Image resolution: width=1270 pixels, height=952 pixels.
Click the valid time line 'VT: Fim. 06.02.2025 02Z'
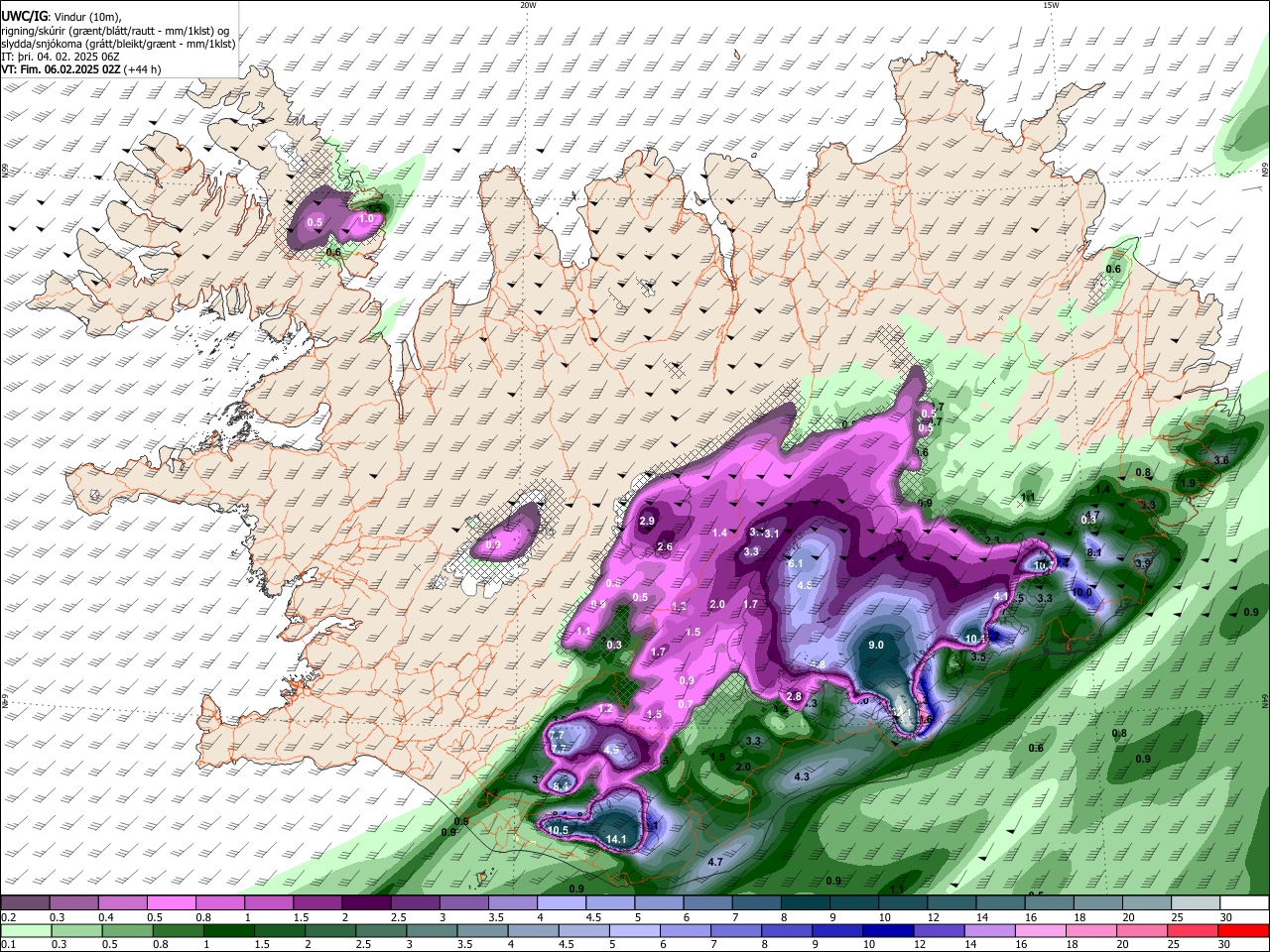tap(61, 69)
